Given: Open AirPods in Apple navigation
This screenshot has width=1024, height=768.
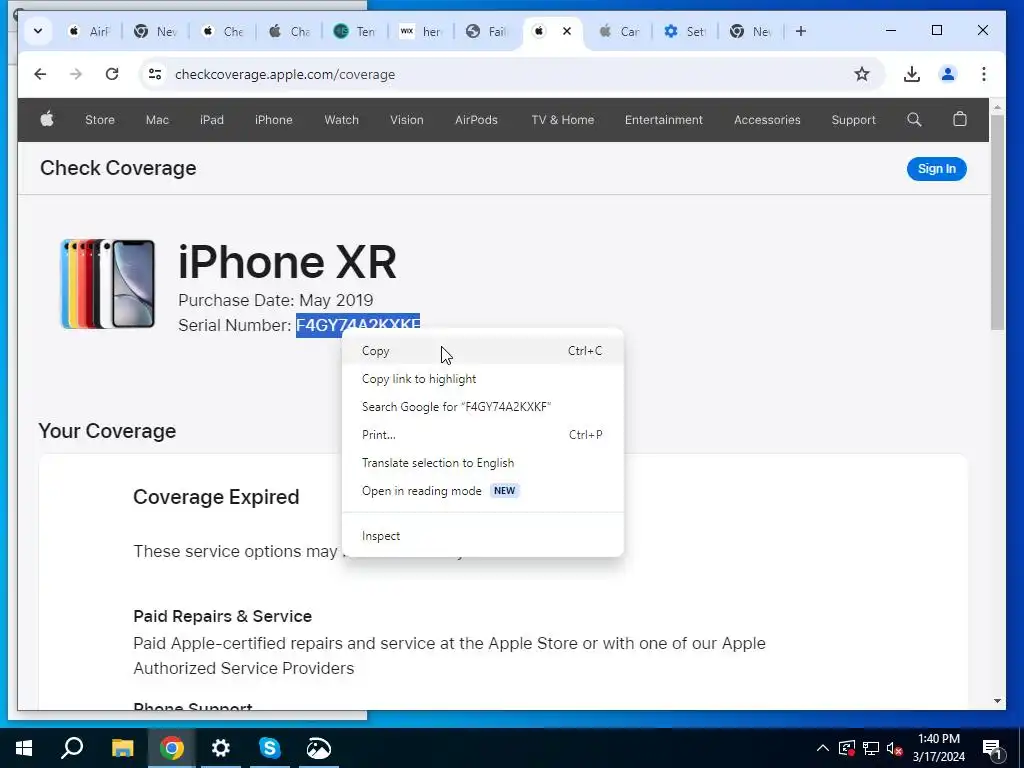Looking at the screenshot, I should click(x=476, y=120).
